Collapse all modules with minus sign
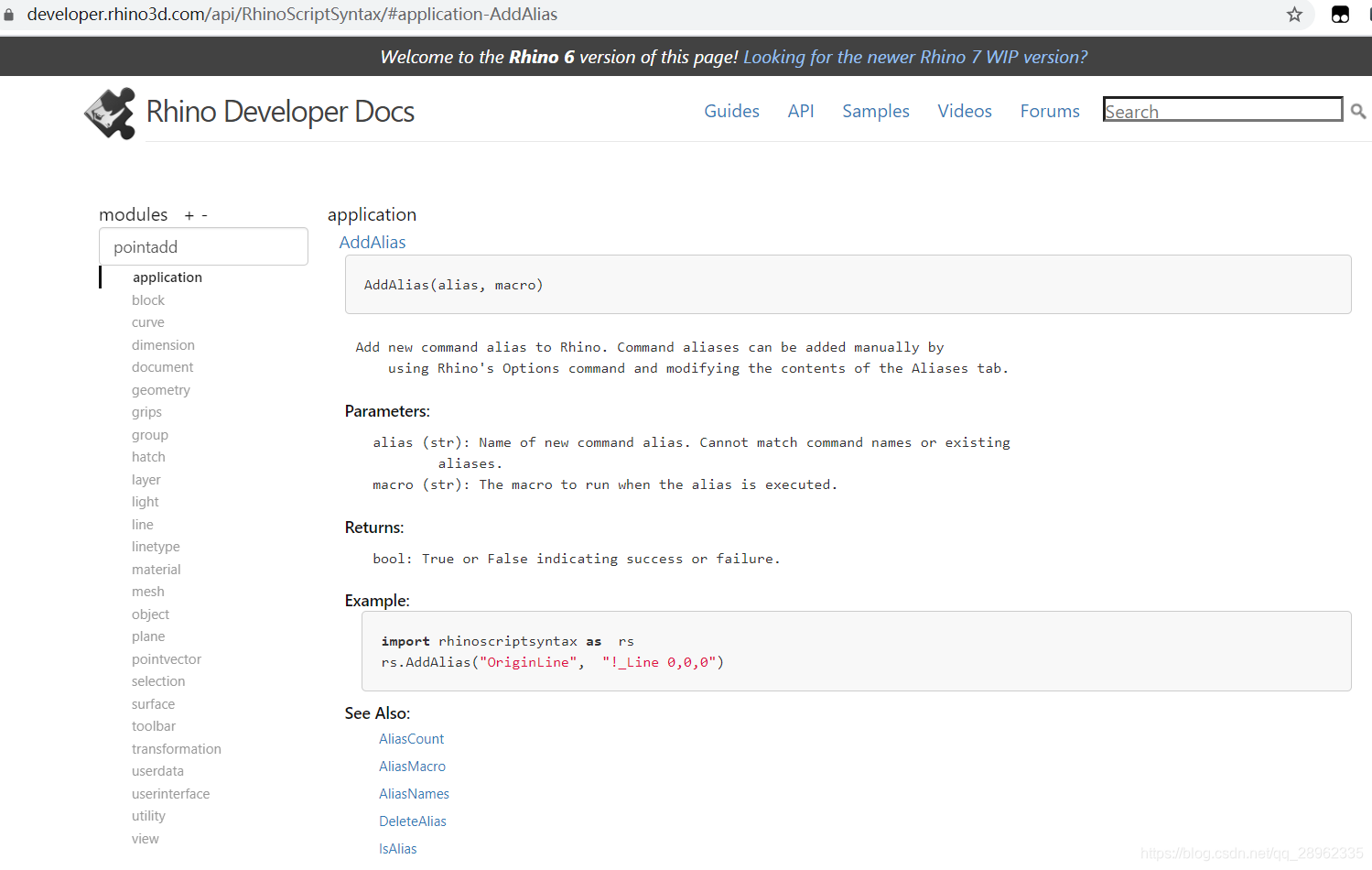The image size is (1372, 870). click(204, 215)
